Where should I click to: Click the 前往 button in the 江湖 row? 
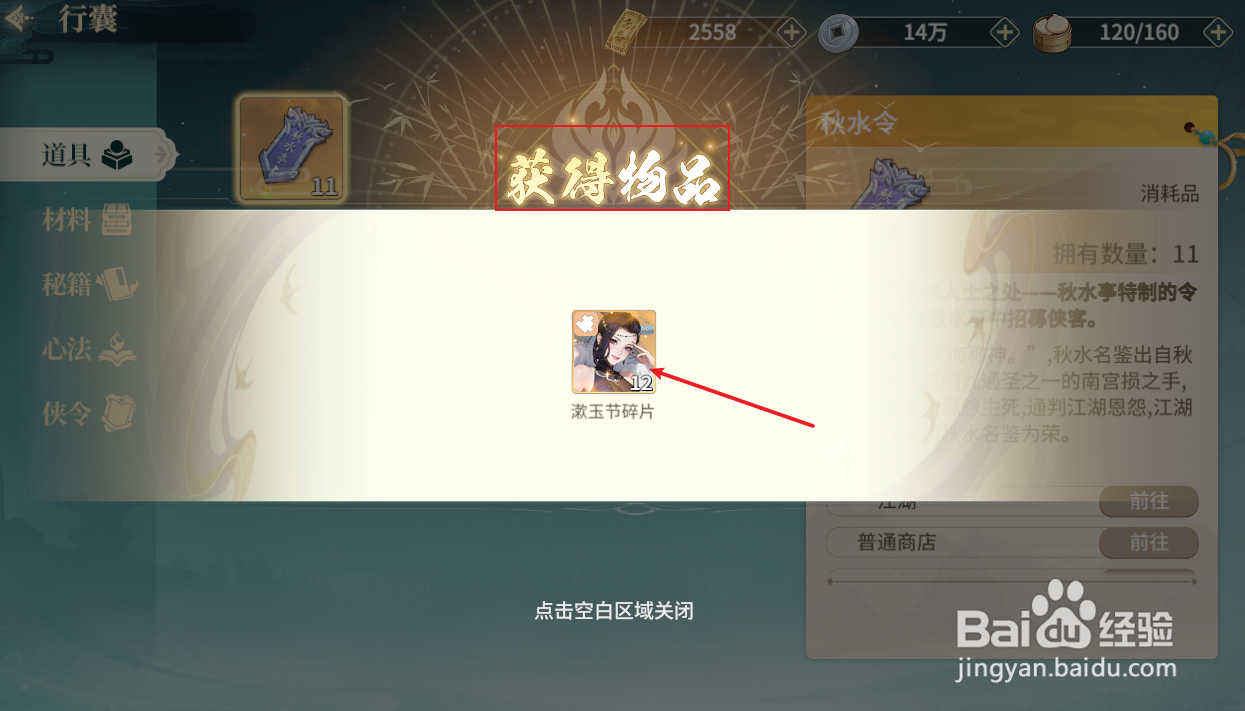(1149, 501)
